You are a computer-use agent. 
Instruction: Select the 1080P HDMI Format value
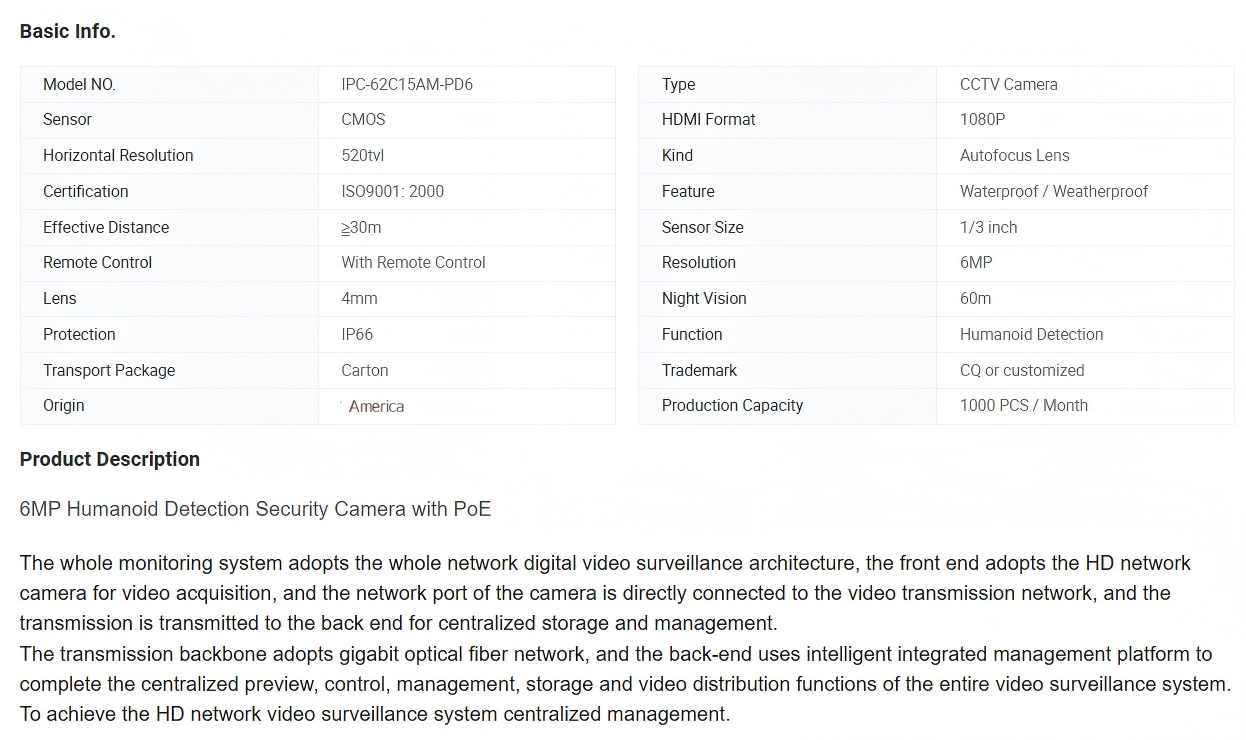[982, 119]
